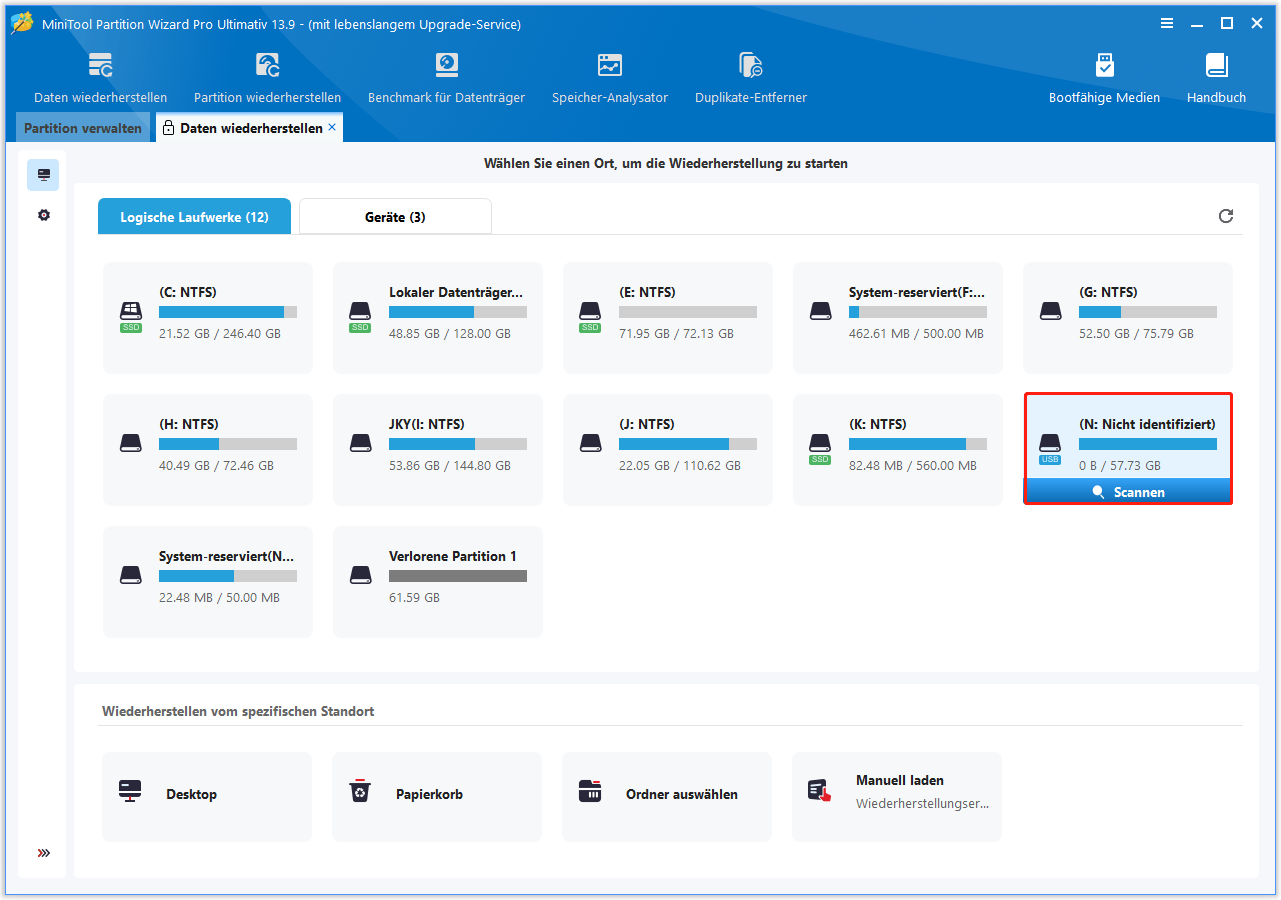Select Lokaler Datenträger drive card
The image size is (1281, 900).
(438, 318)
